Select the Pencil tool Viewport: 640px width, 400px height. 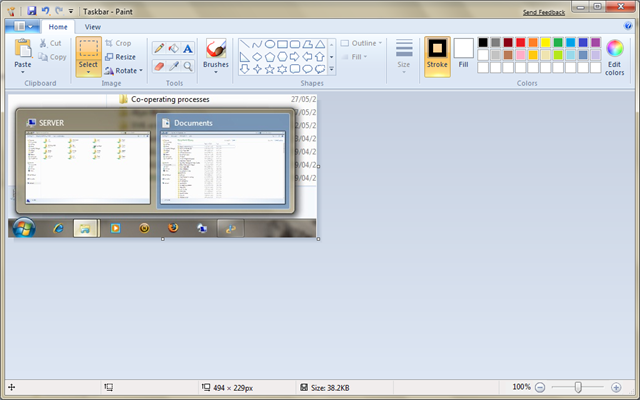pos(159,48)
